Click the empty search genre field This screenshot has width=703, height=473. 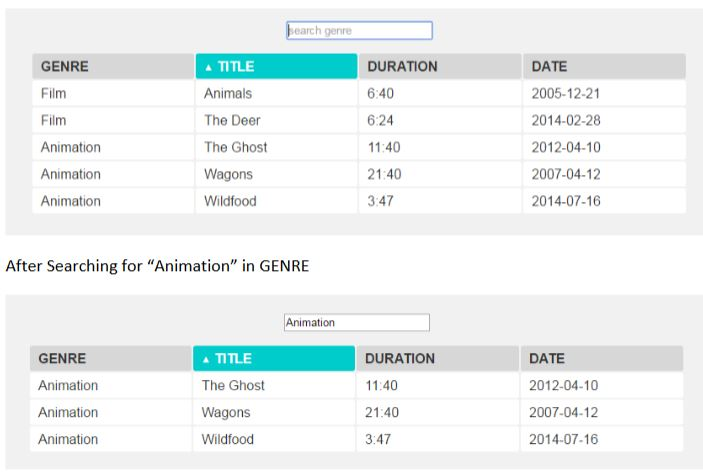click(x=359, y=31)
